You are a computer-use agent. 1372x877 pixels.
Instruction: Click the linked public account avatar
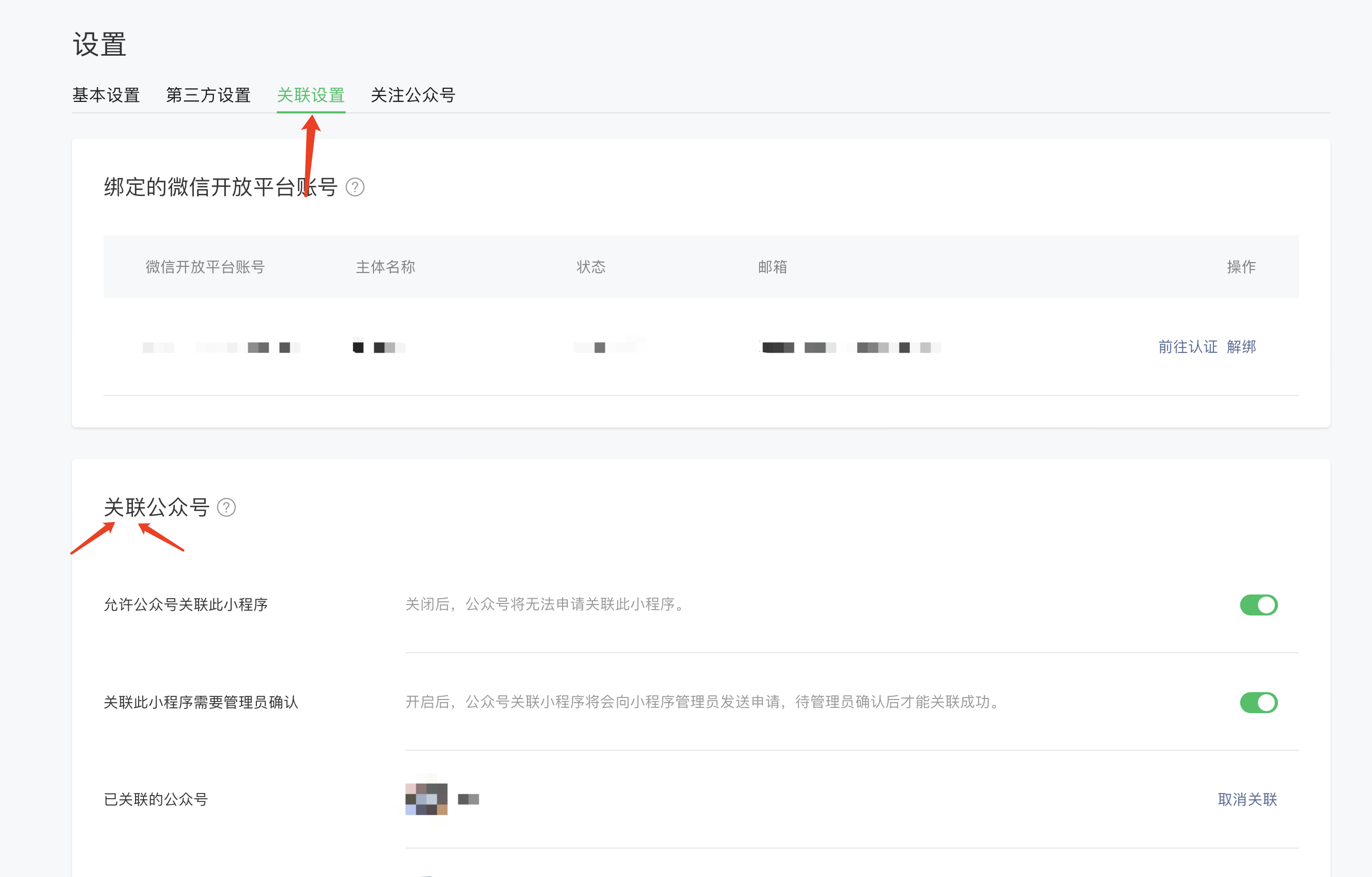[426, 798]
